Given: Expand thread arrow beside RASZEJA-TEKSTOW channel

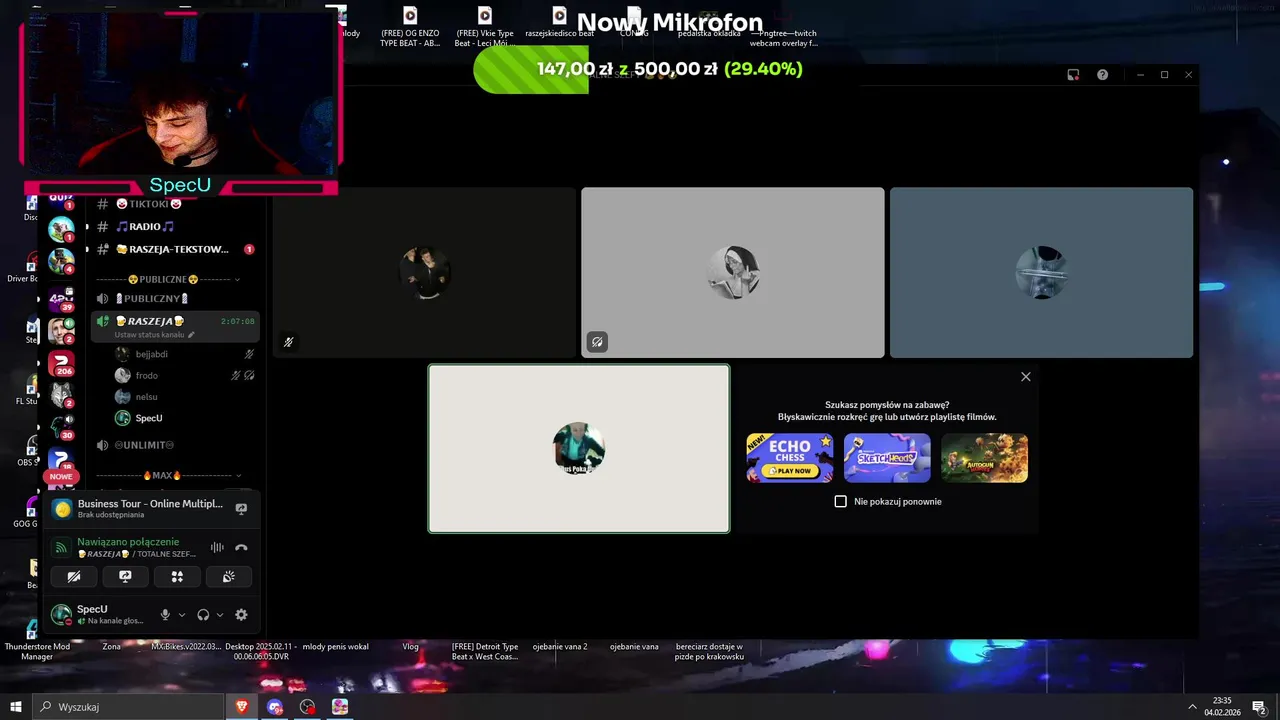Looking at the screenshot, I should click(x=87, y=249).
